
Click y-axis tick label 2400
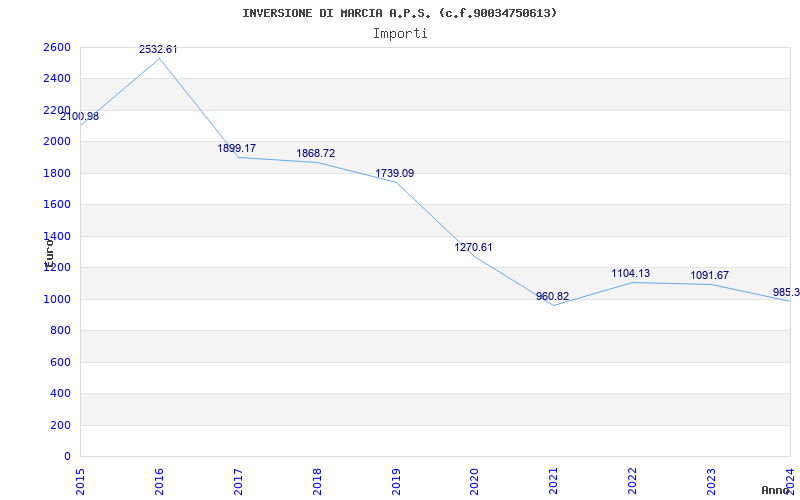(x=57, y=79)
